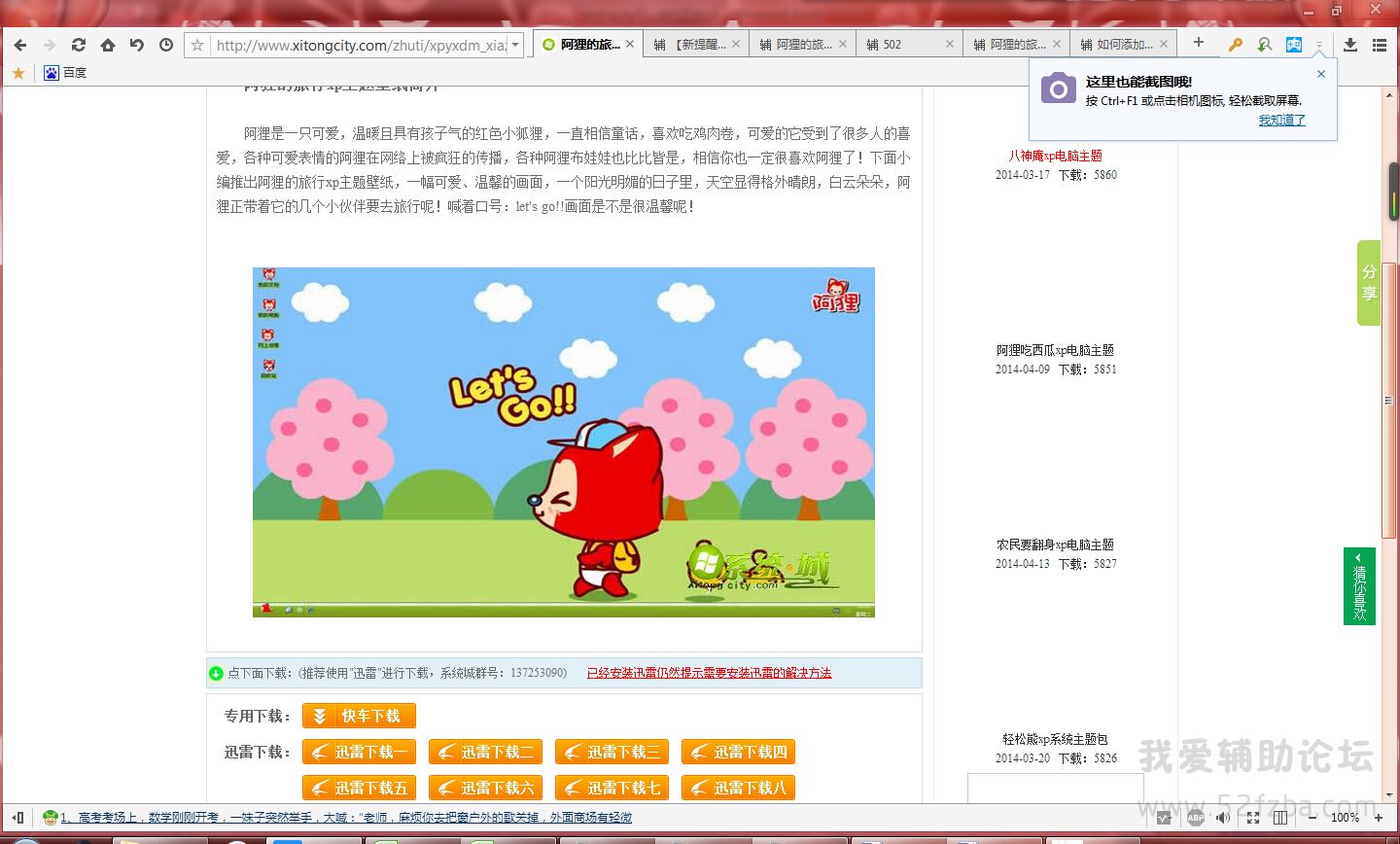
Task: Expand the address bar URL dropdown
Action: pos(515,45)
